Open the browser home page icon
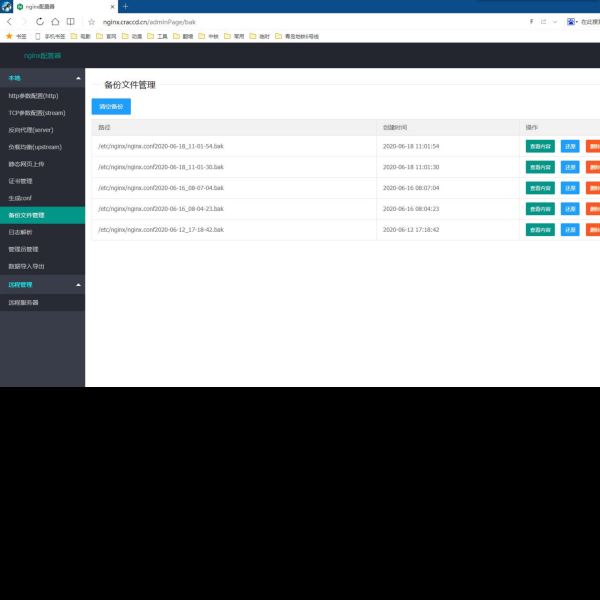The image size is (600, 600). 55,22
